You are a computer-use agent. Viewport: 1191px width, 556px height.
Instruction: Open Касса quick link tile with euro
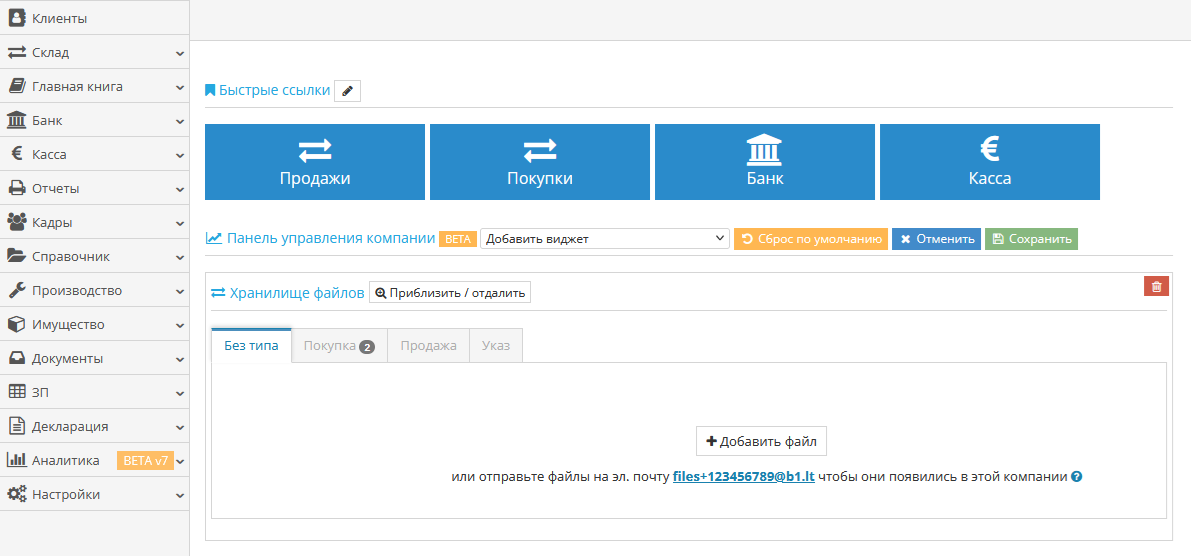coord(990,162)
